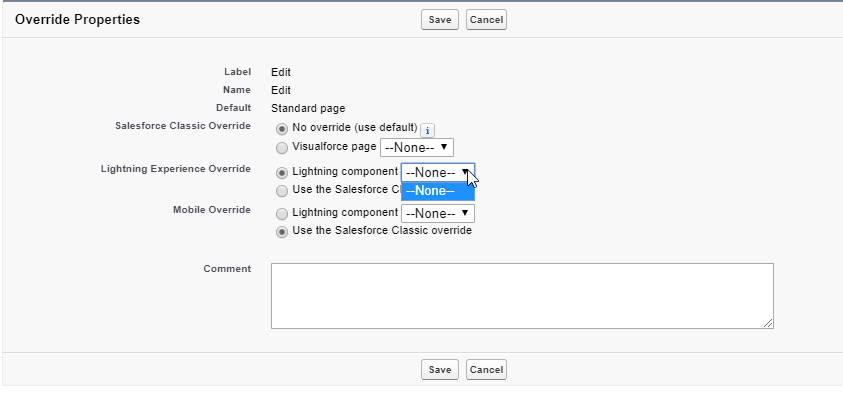Click the bottom Save button

[440, 370]
